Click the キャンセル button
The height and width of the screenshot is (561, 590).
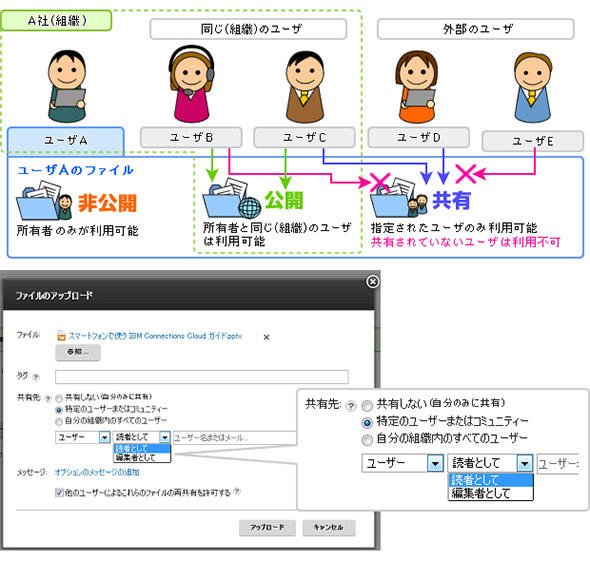[x=328, y=528]
